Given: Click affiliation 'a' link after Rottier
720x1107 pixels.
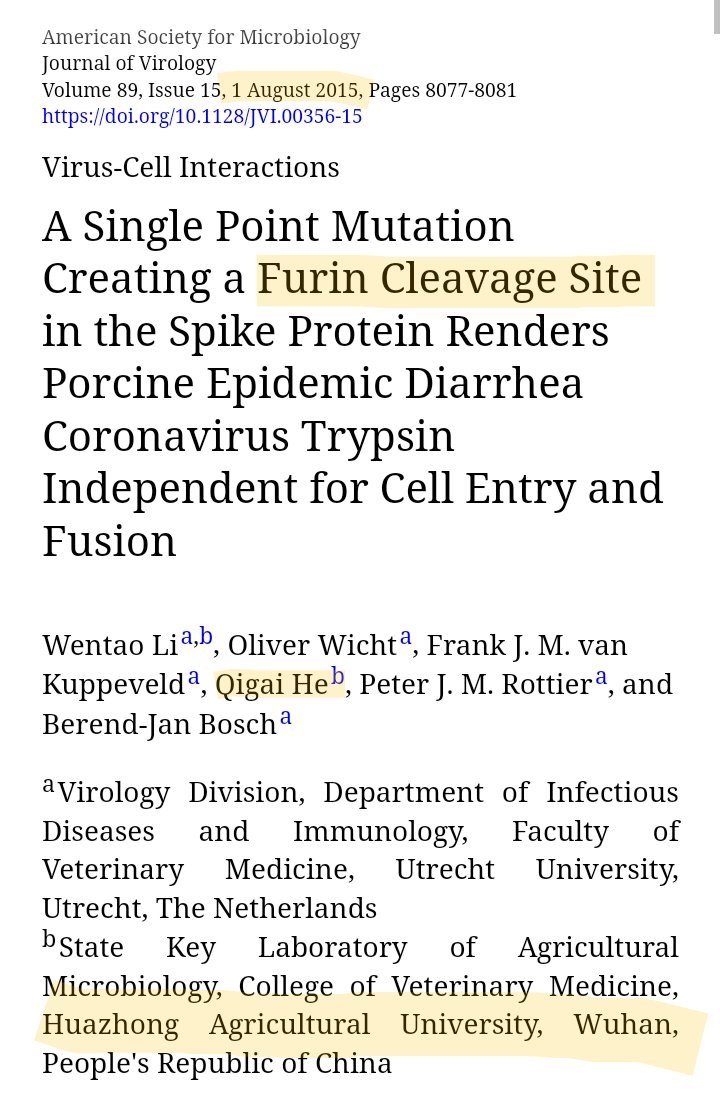Looking at the screenshot, I should tap(601, 678).
